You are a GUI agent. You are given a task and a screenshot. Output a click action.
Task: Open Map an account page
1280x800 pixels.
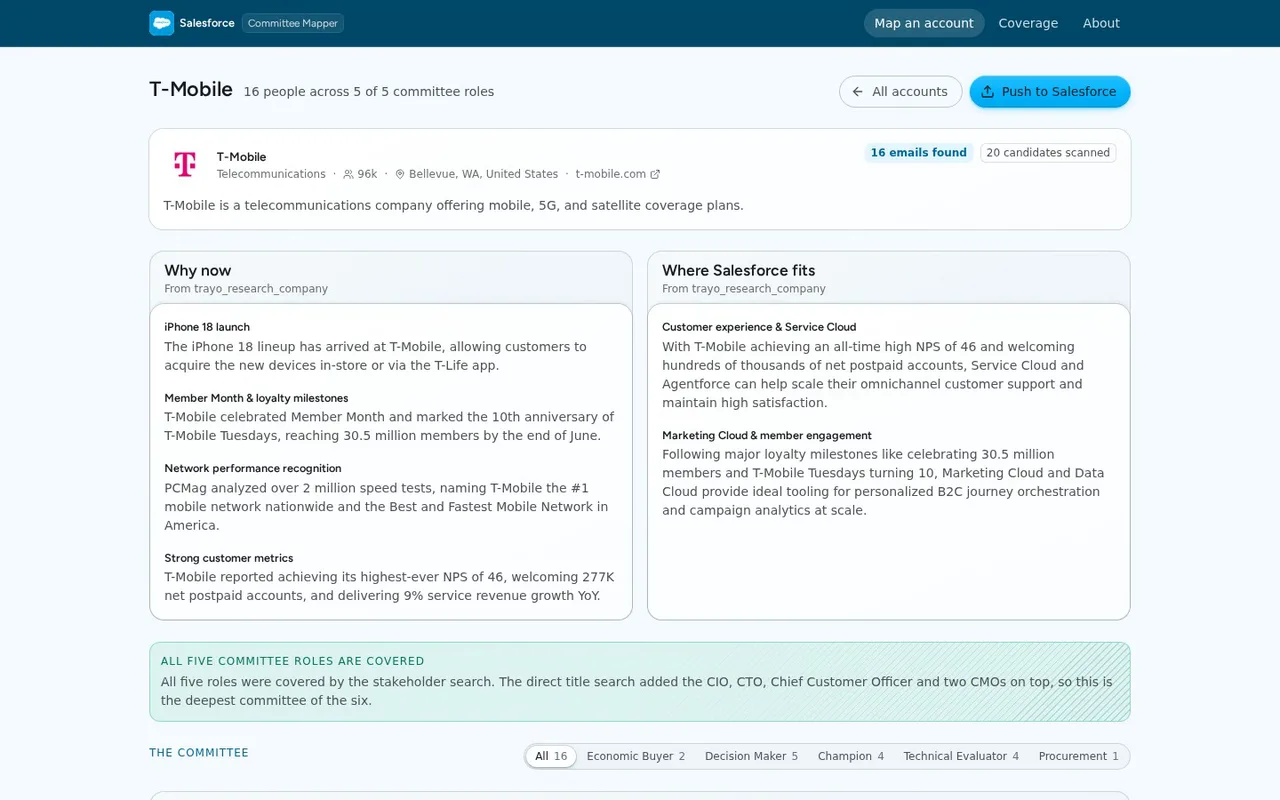pyautogui.click(x=924, y=23)
